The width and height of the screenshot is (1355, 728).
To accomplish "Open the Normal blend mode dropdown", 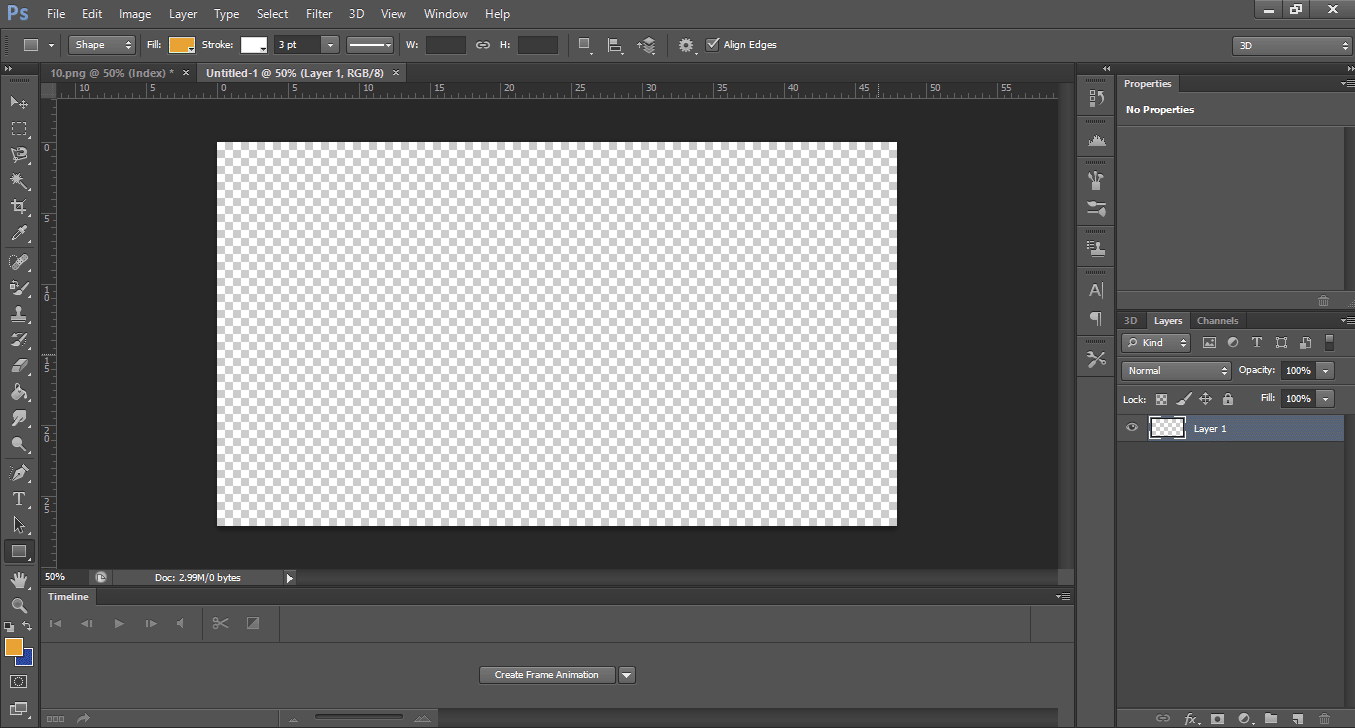I will click(x=1176, y=370).
